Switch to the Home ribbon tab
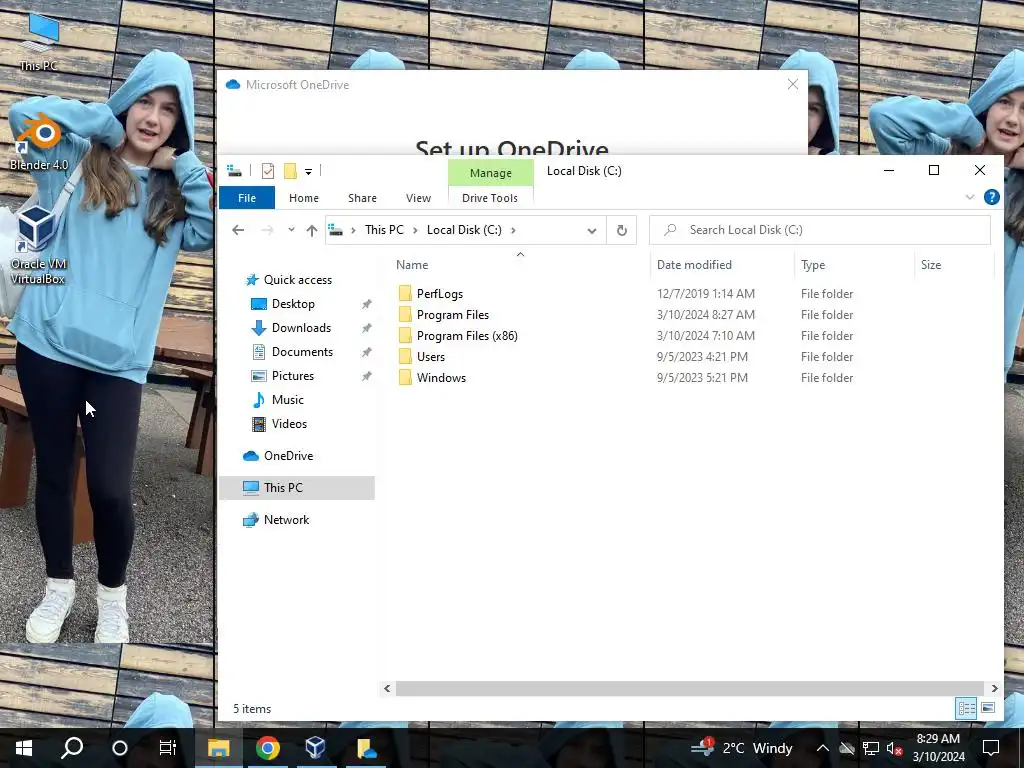Screen dimensions: 1024x768 304,198
